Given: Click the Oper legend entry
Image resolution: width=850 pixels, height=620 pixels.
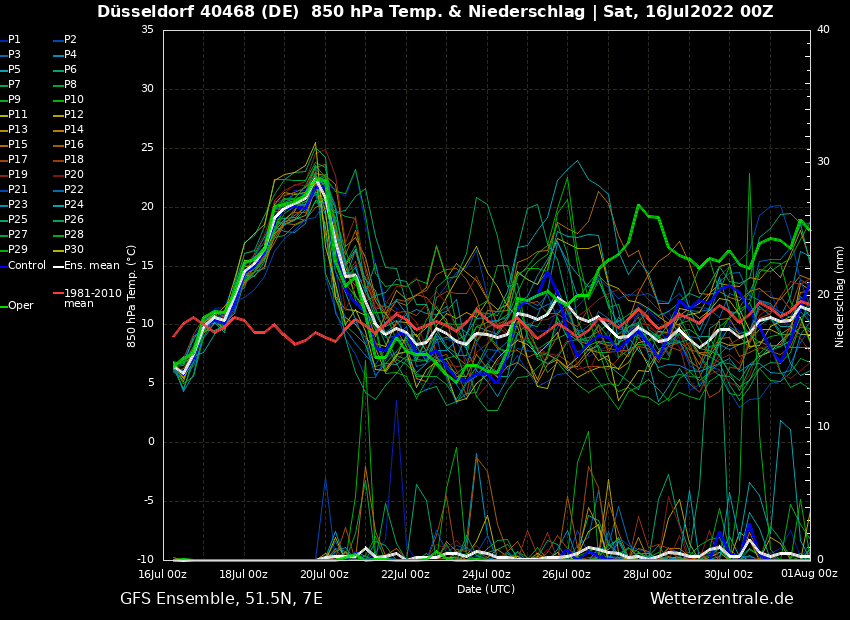Looking at the screenshot, I should click(x=21, y=306).
